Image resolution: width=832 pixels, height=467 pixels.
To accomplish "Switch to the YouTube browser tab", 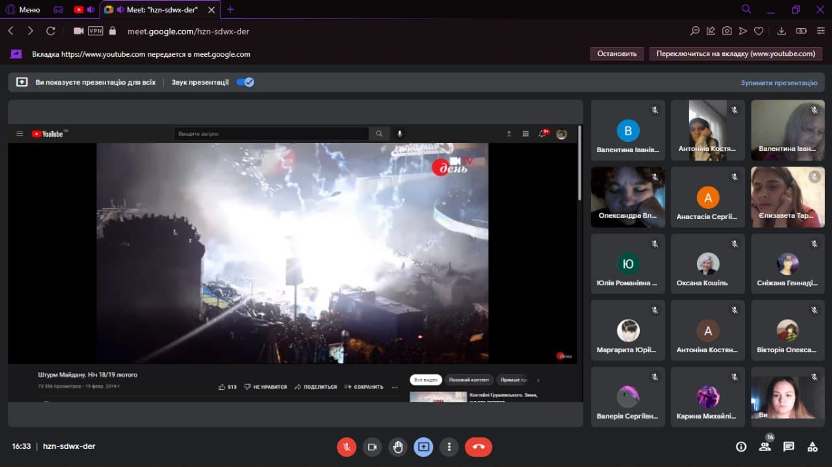I will point(79,9).
